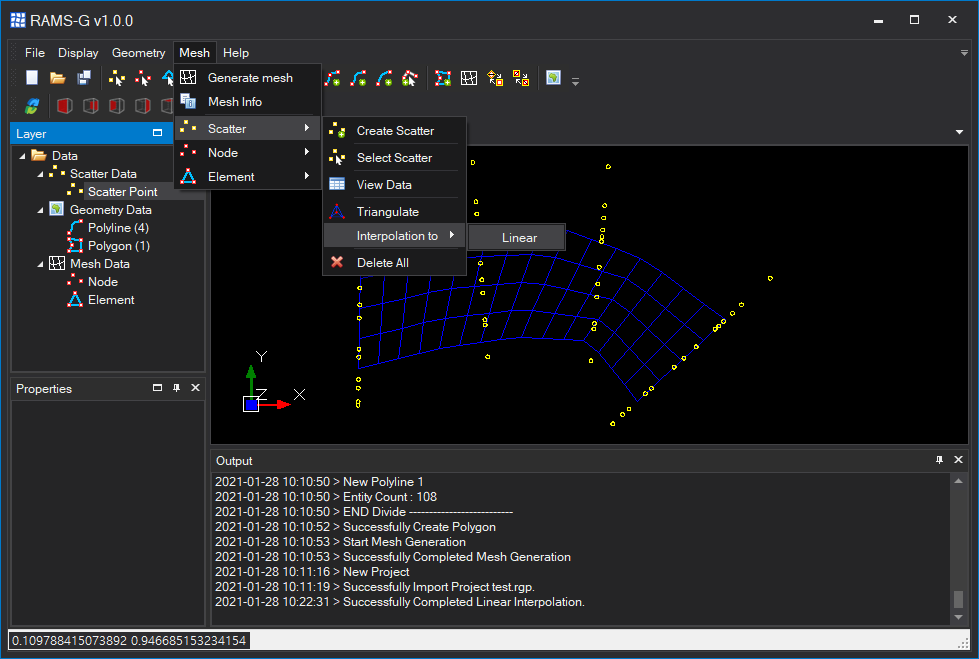Viewport: 979px width, 659px height.
Task: Click the Save All toolbar icon
Action: click(84, 78)
